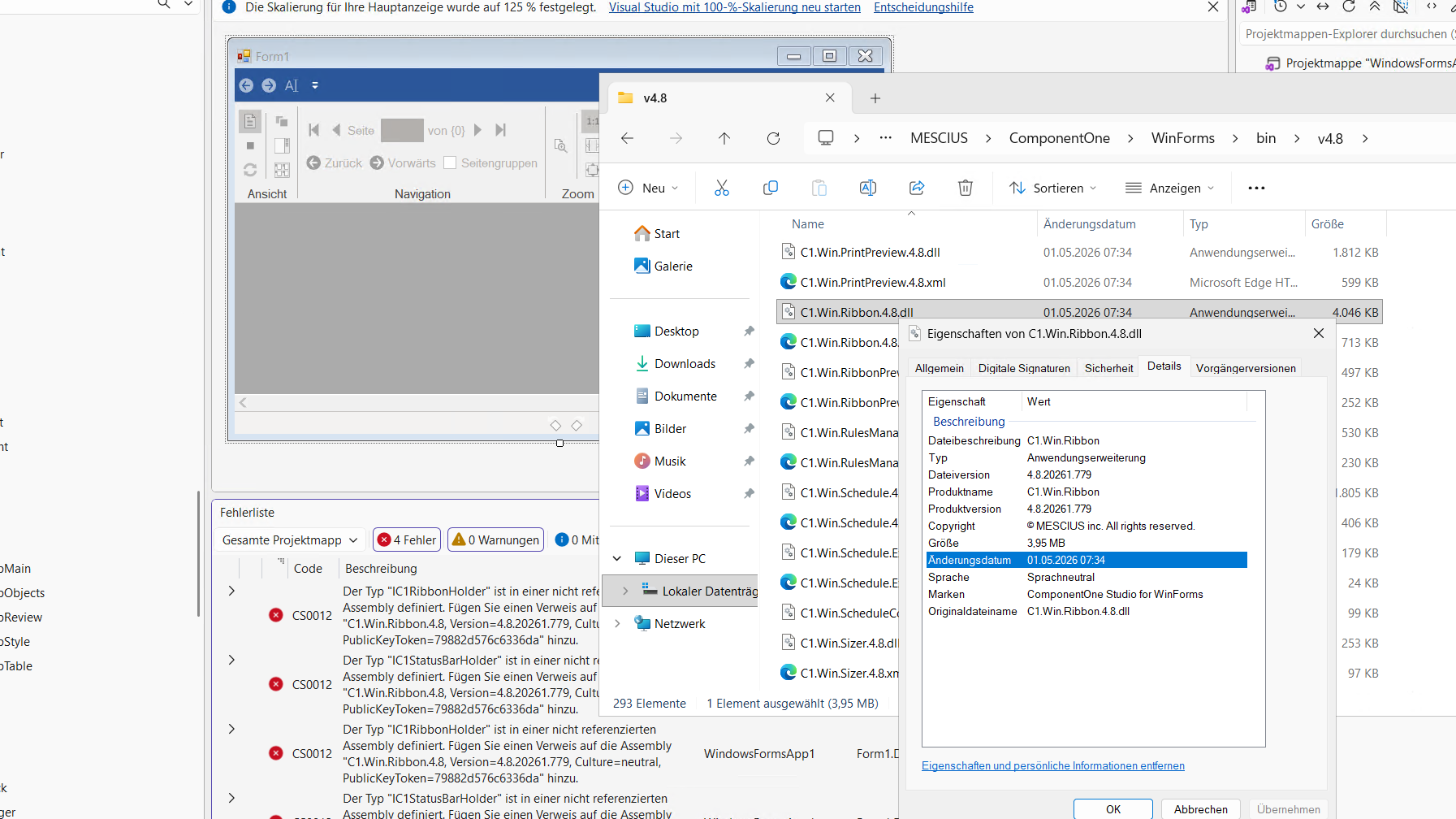1456x819 pixels.
Task: Click Visual Studio mit 100-%-Skalierung neu starten link
Action: pyautogui.click(x=734, y=7)
